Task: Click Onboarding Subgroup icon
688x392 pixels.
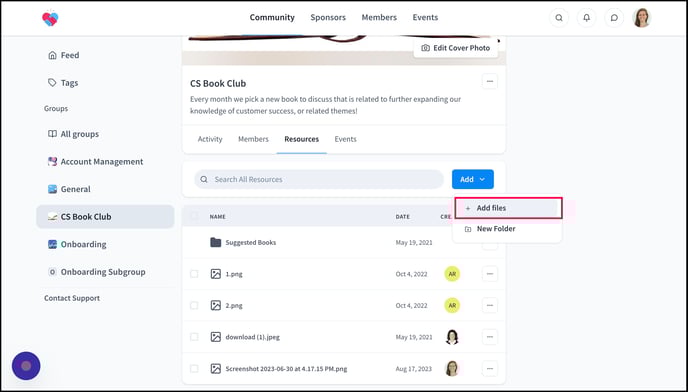Action: [x=52, y=272]
